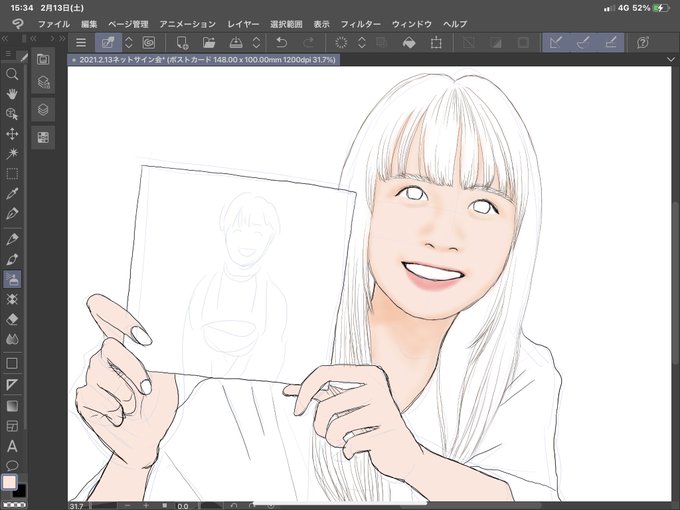This screenshot has height=510, width=680.
Task: Open the ヘルプ menu
Action: [455, 24]
